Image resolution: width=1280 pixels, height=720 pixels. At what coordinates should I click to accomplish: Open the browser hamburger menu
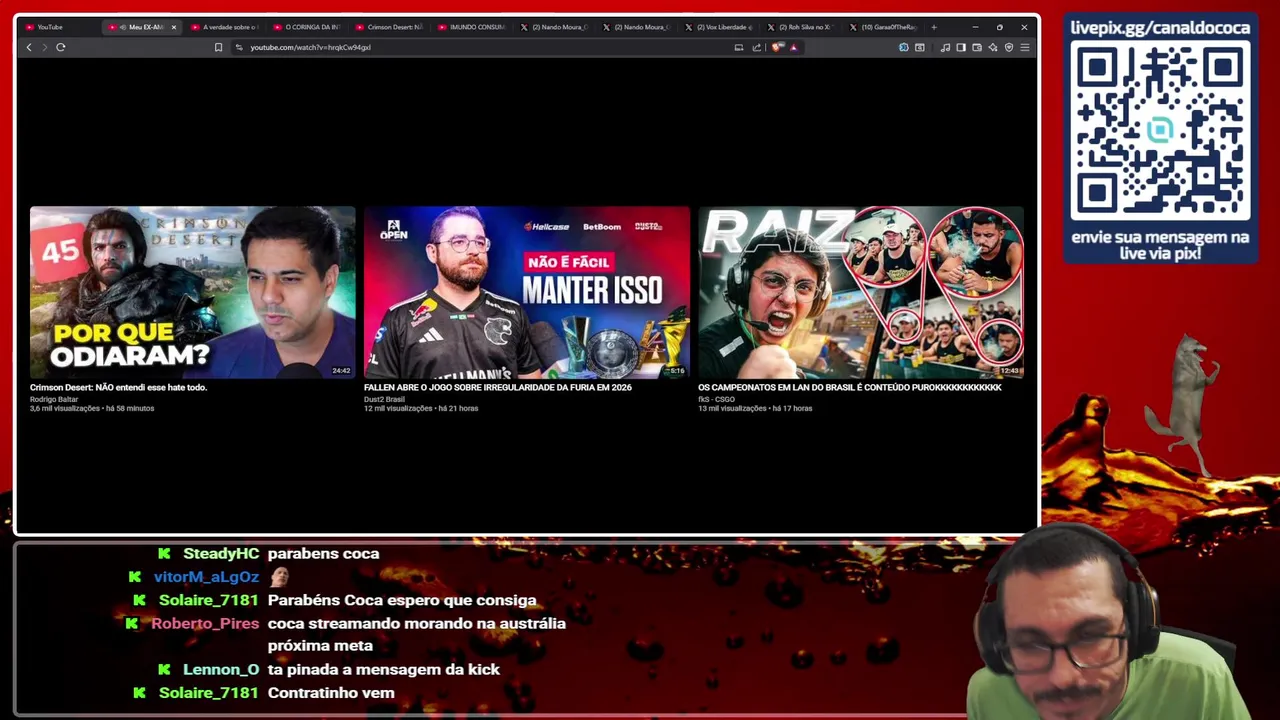click(1025, 47)
